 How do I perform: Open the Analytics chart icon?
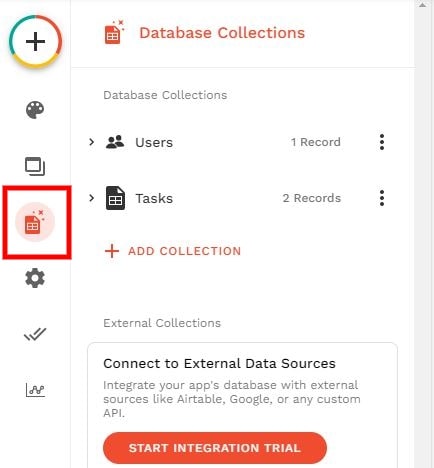35,390
